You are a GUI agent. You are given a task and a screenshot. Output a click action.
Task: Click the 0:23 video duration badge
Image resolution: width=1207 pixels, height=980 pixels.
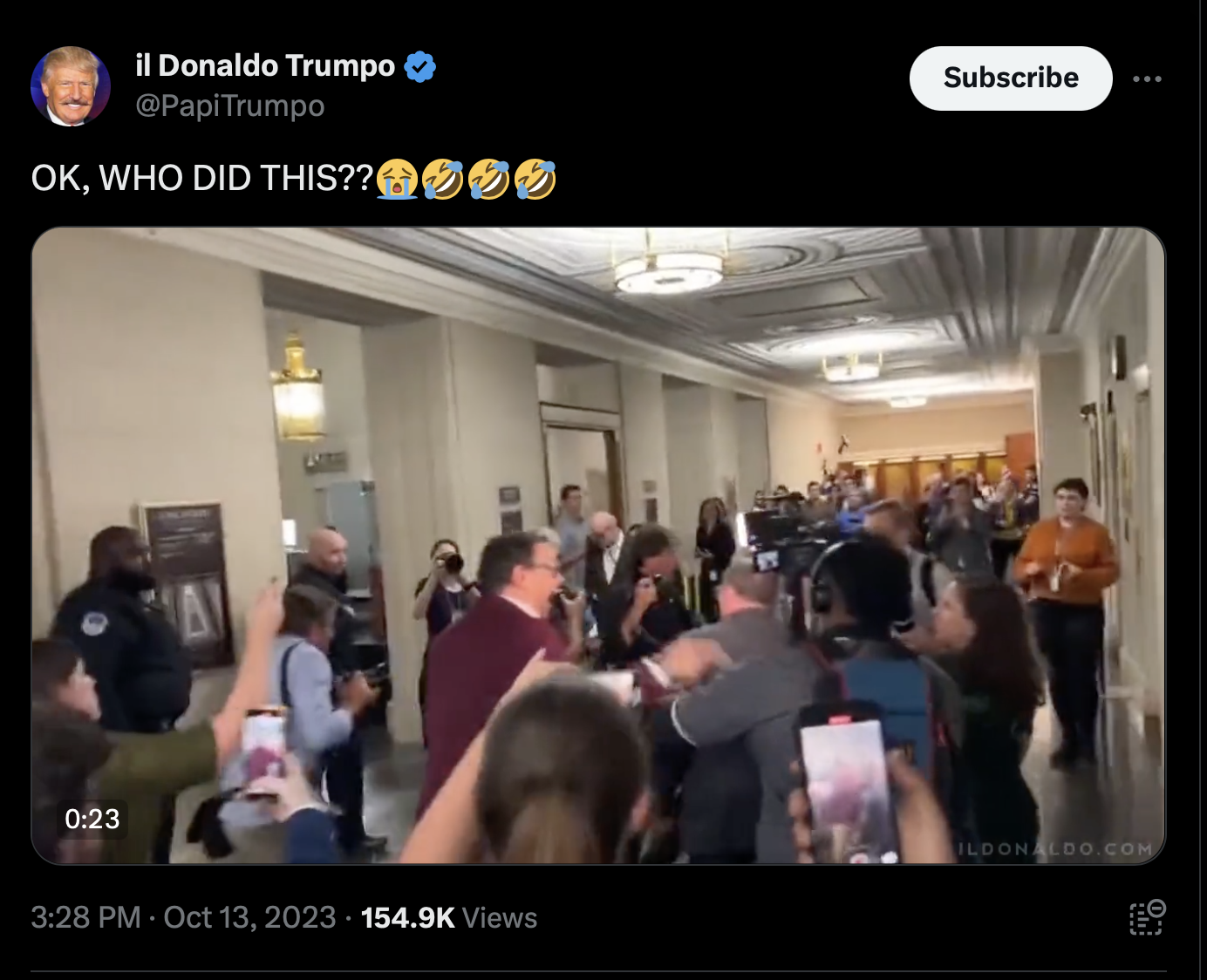92,819
